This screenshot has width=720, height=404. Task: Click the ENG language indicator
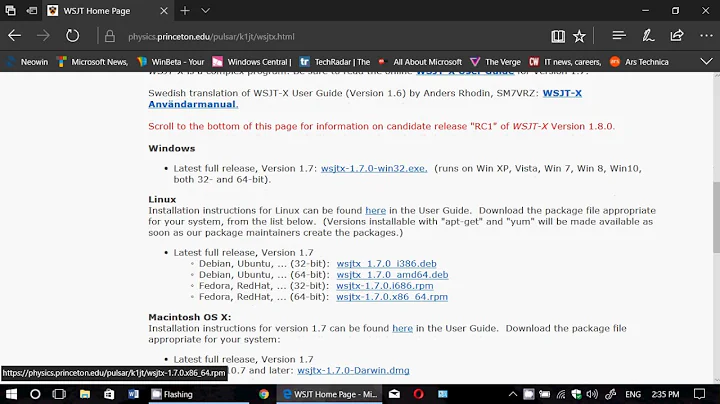pyautogui.click(x=633, y=394)
